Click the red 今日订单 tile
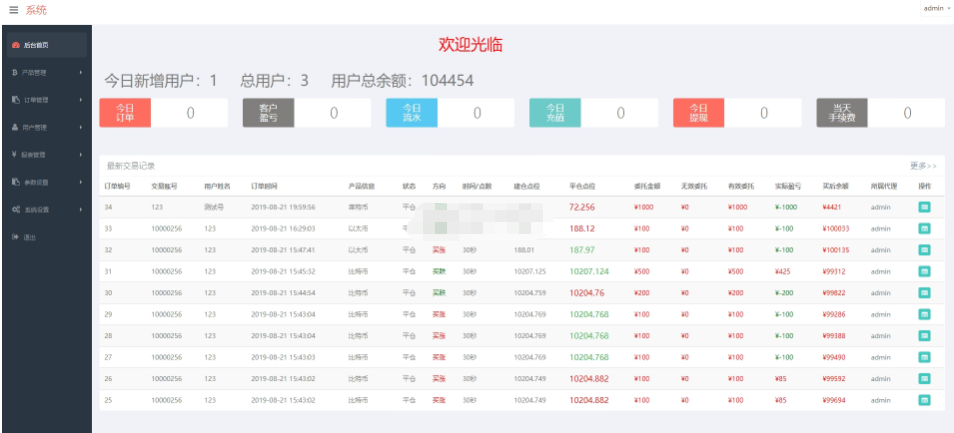 [124, 113]
